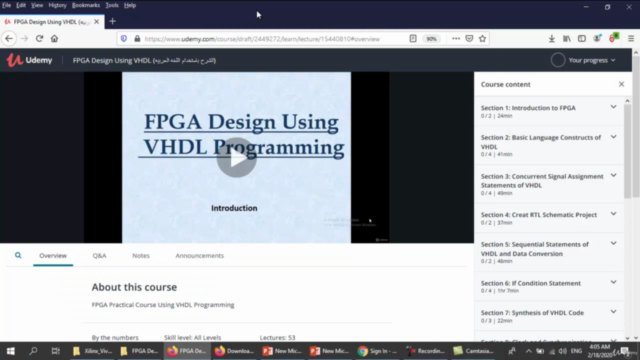Open the browser home page icon
The height and width of the screenshot is (360, 640).
click(54, 39)
